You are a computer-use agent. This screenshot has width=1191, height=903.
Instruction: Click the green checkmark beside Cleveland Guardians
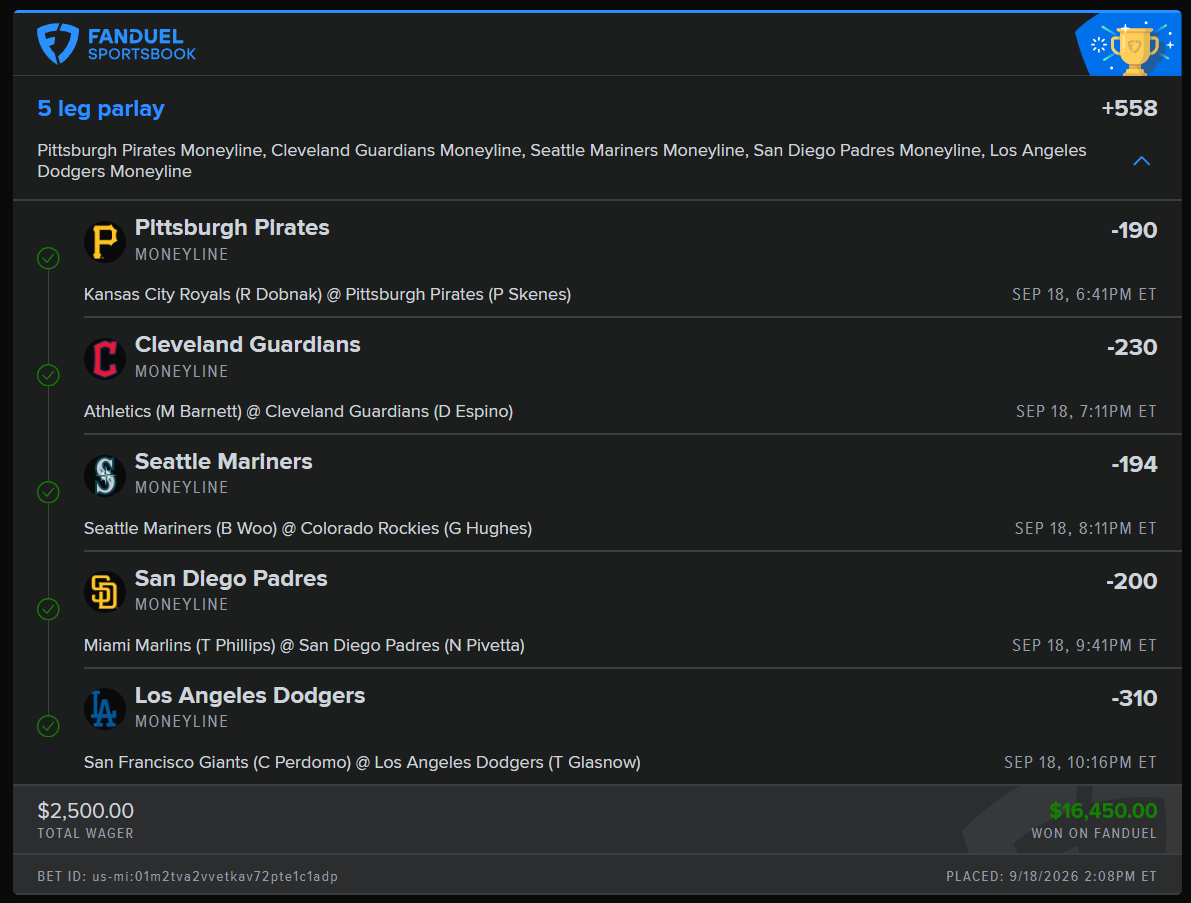(x=49, y=375)
